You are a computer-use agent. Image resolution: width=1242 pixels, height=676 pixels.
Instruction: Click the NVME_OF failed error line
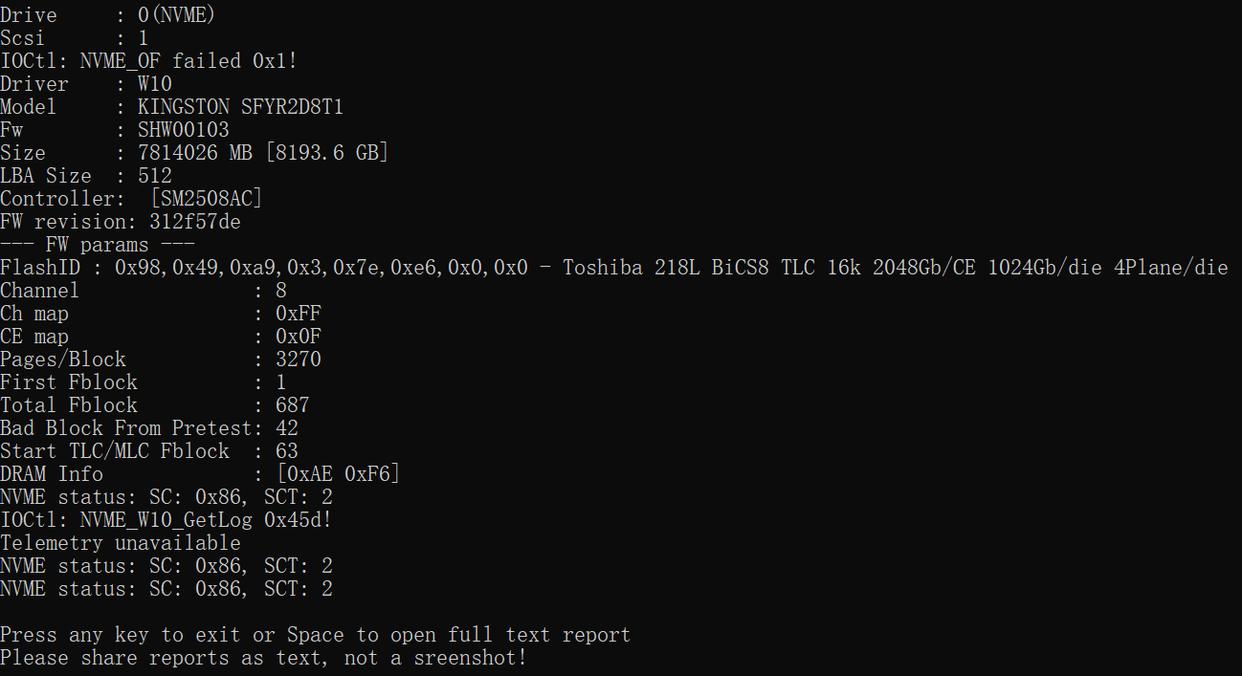[149, 61]
